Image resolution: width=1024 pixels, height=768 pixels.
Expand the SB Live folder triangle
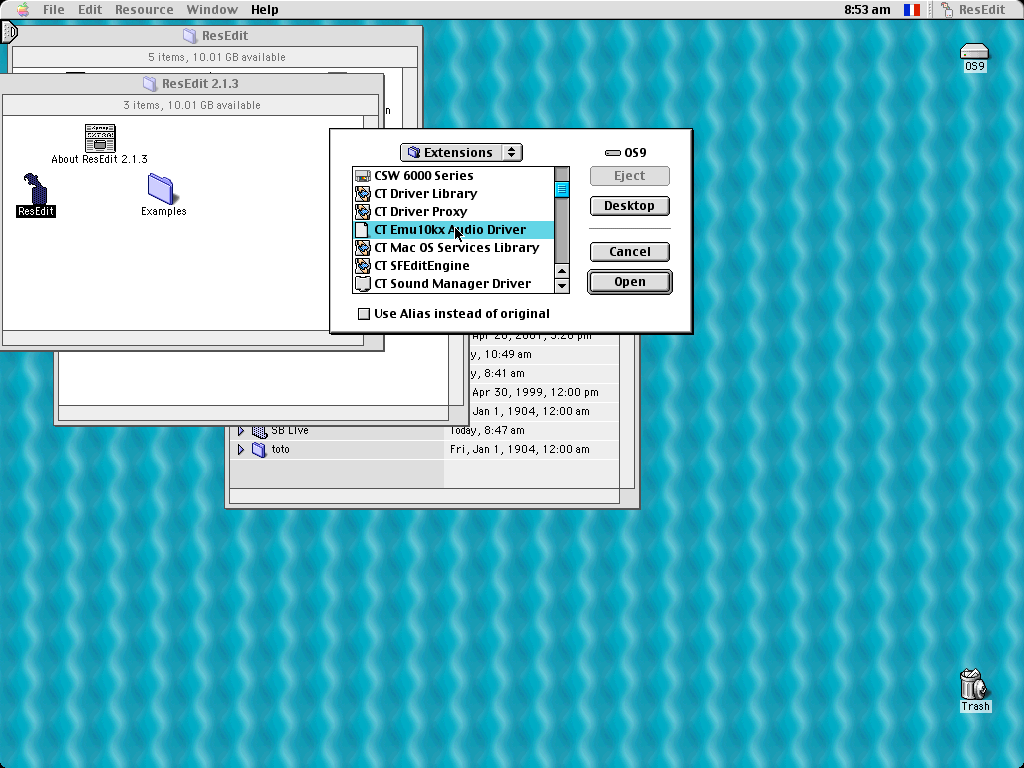[x=240, y=431]
